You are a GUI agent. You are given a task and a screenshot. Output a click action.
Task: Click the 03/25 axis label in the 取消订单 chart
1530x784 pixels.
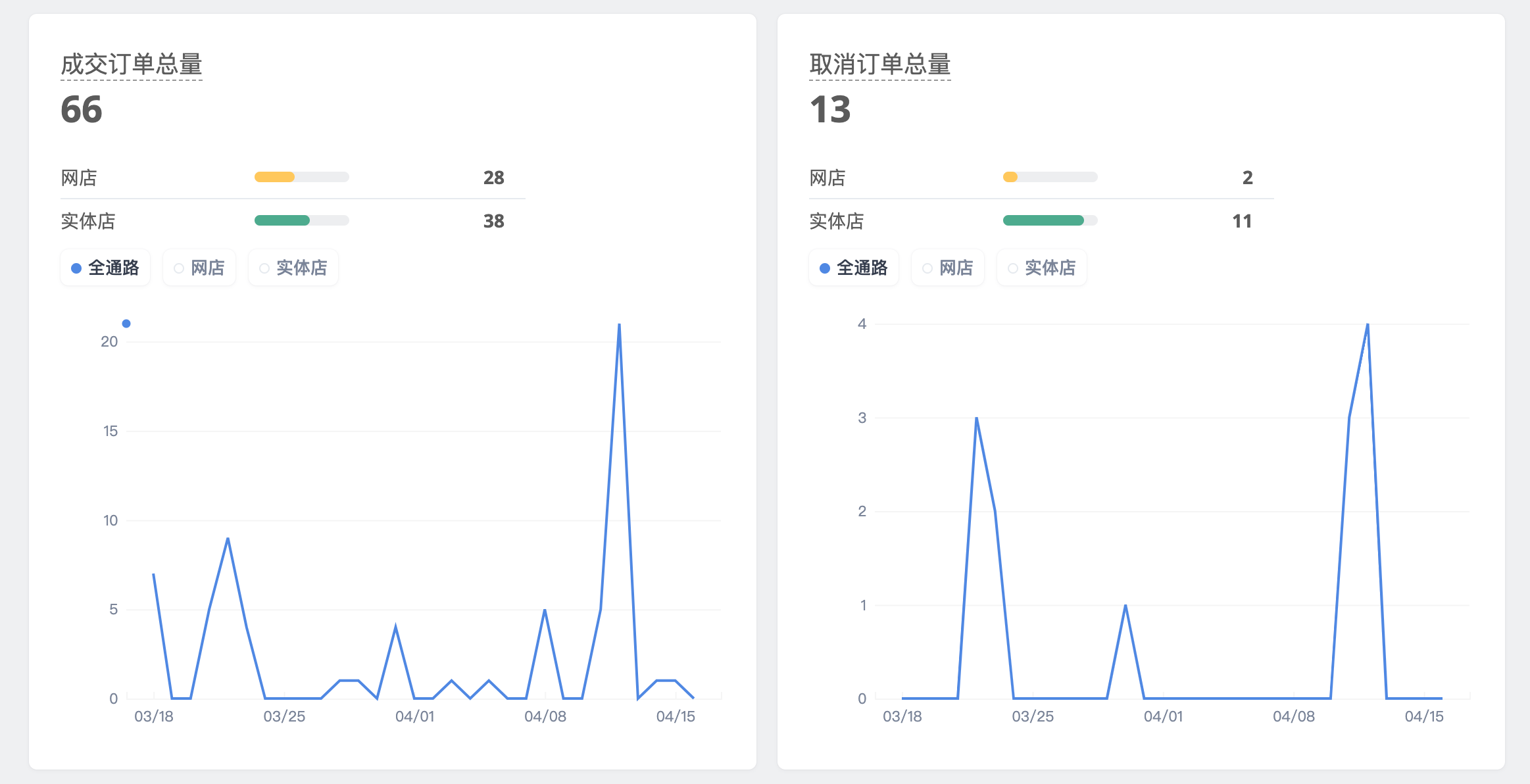pos(1033,716)
